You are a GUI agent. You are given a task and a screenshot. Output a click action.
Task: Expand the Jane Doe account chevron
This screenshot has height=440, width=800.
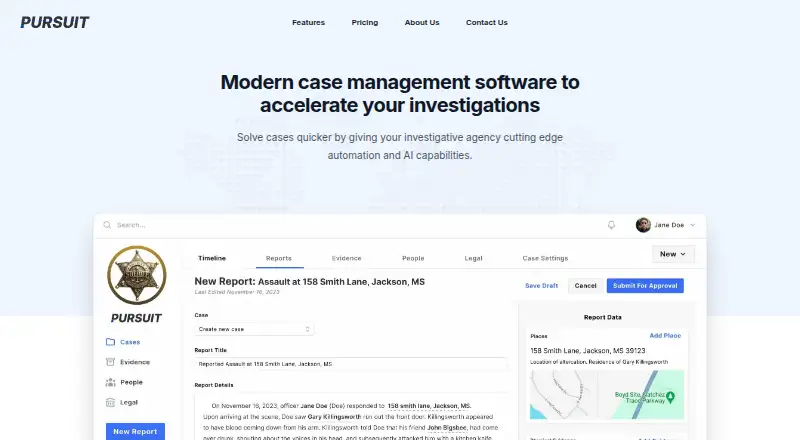tap(692, 225)
